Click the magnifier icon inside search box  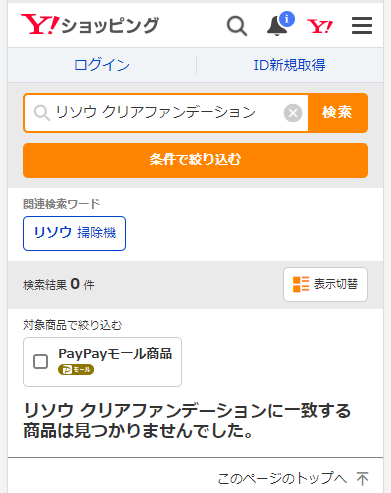click(42, 113)
